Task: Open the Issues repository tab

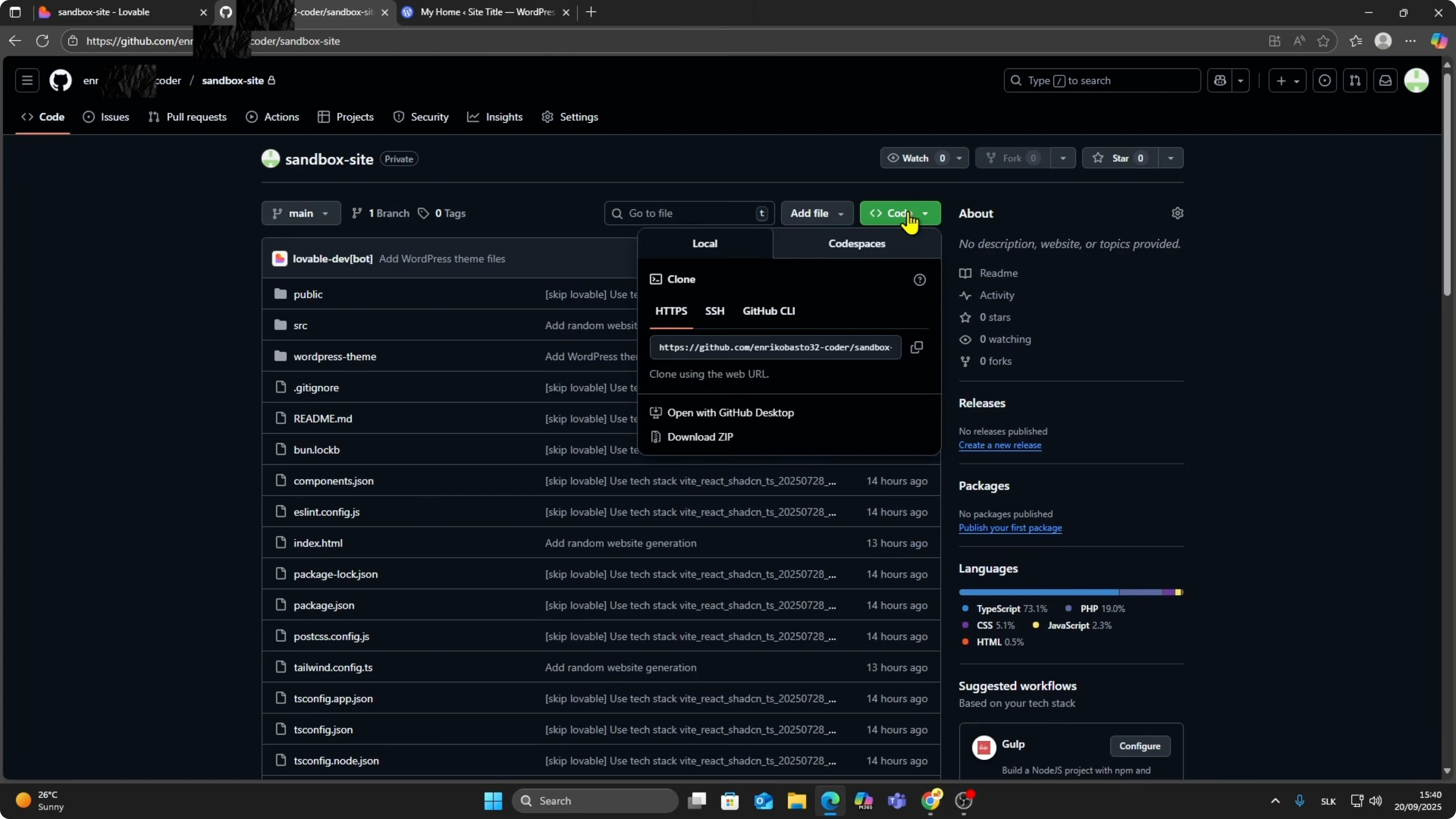Action: (x=106, y=117)
